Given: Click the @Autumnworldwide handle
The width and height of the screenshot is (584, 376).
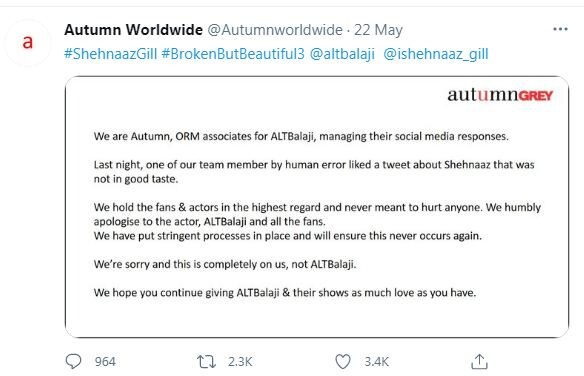Looking at the screenshot, I should pos(275,30).
